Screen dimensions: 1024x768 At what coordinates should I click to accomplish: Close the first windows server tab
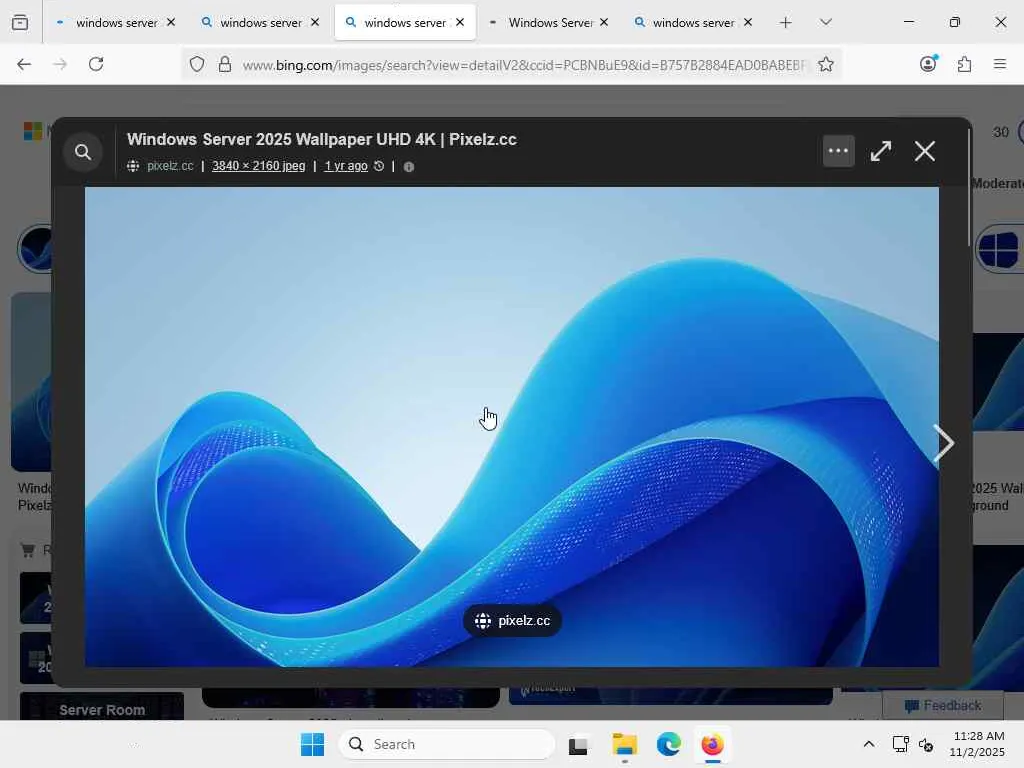171,22
